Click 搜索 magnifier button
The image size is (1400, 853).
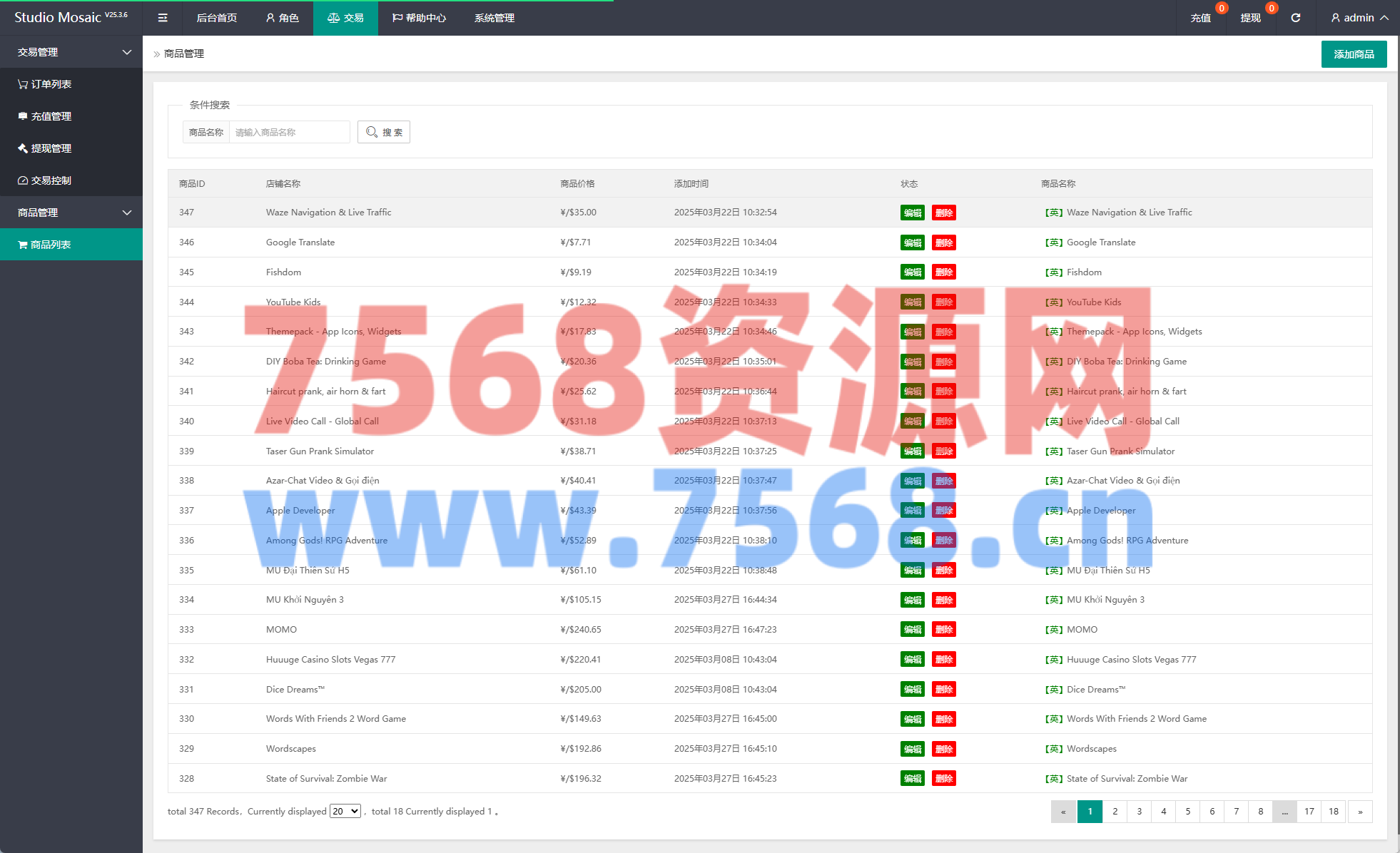(x=384, y=132)
